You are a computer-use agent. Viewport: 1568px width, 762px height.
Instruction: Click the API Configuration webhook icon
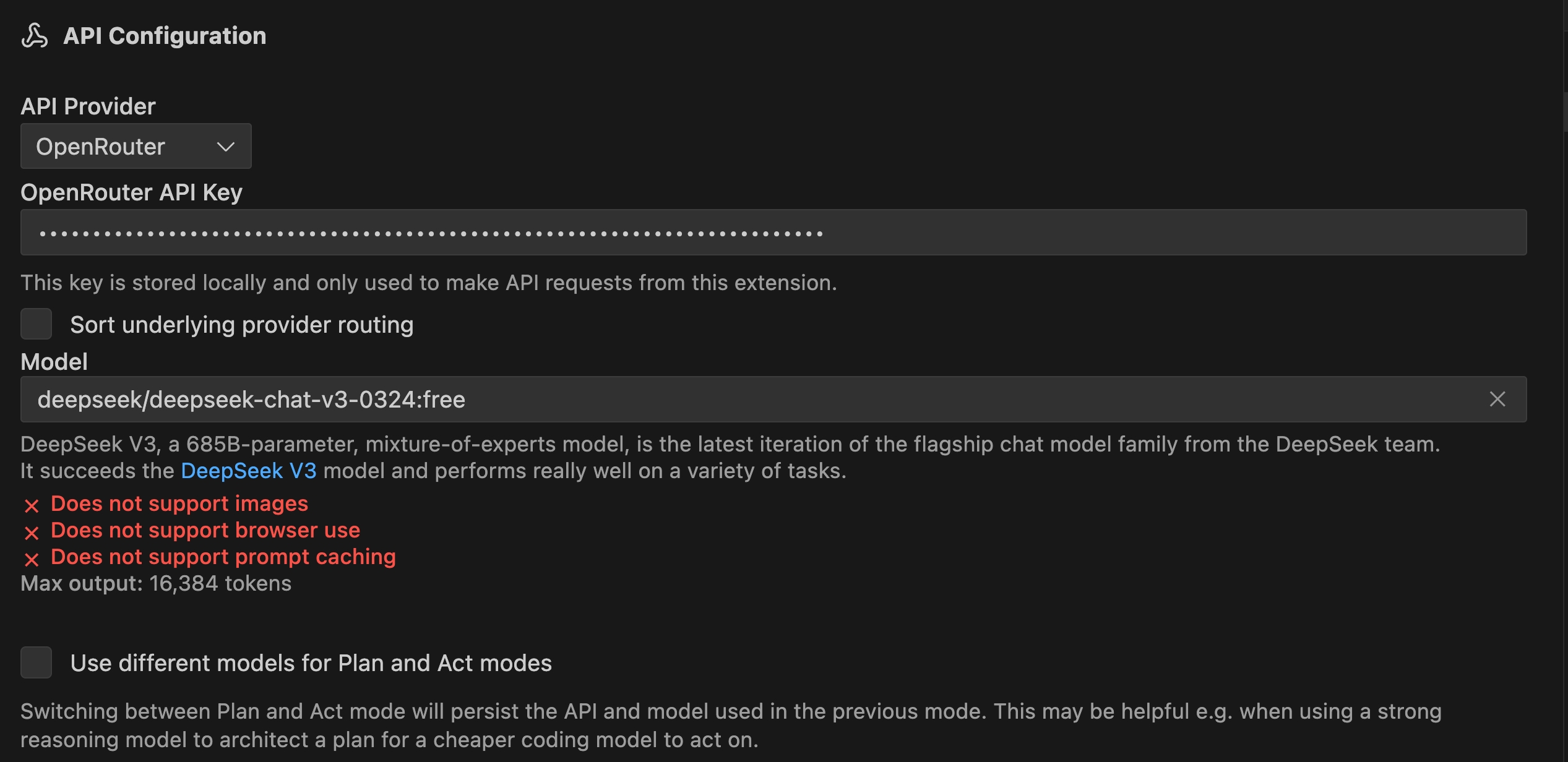(x=35, y=36)
